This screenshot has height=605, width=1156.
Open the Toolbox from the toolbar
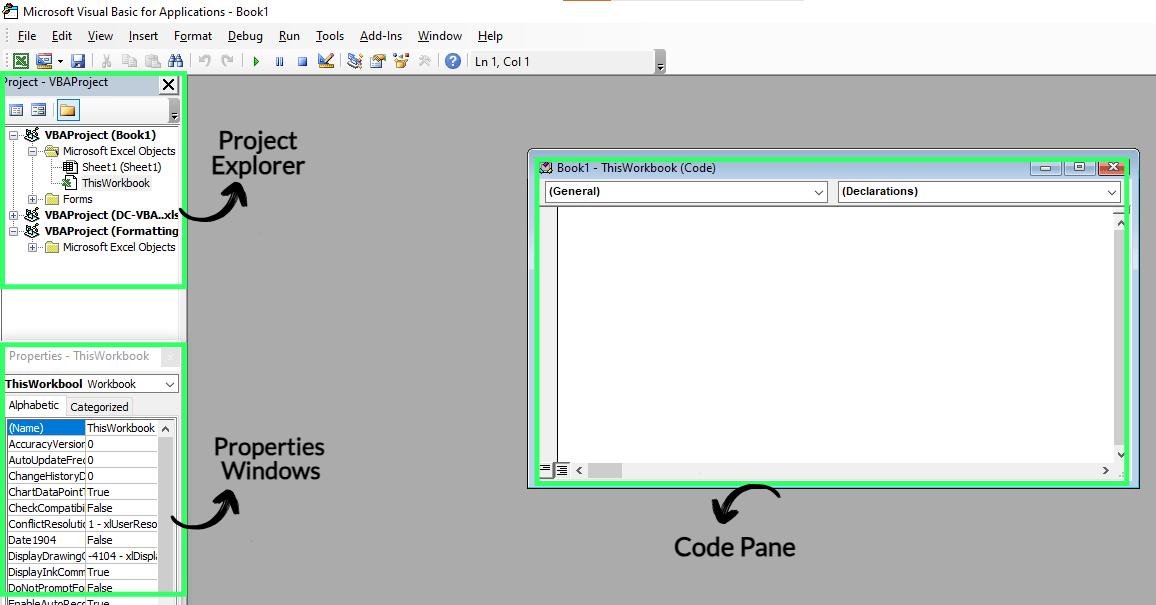[x=423, y=60]
